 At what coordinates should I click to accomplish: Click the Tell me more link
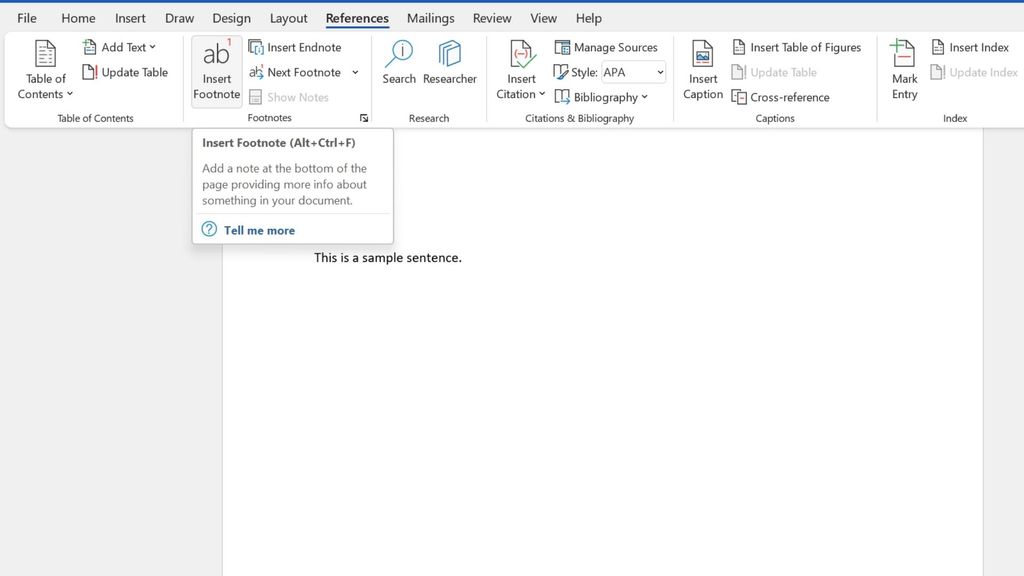tap(258, 230)
